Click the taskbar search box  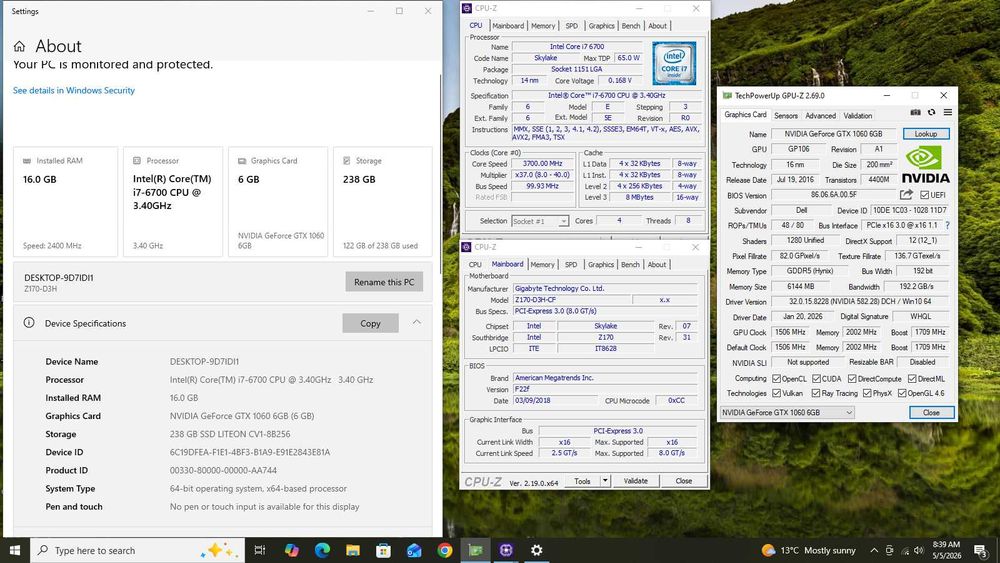137,550
